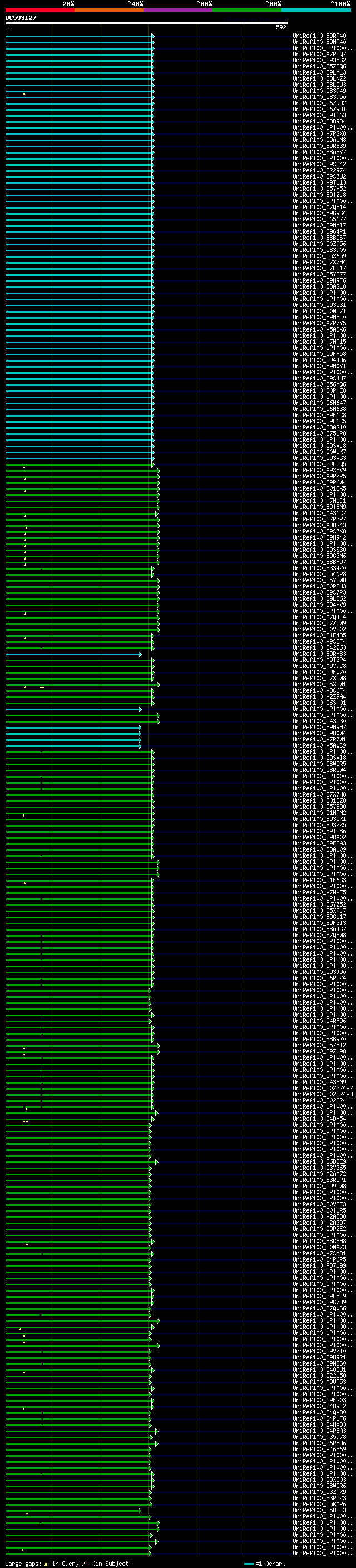Select the UniRef100_Q9AWM8 label
Viewport: 356px width, 1568px height.
[319, 140]
